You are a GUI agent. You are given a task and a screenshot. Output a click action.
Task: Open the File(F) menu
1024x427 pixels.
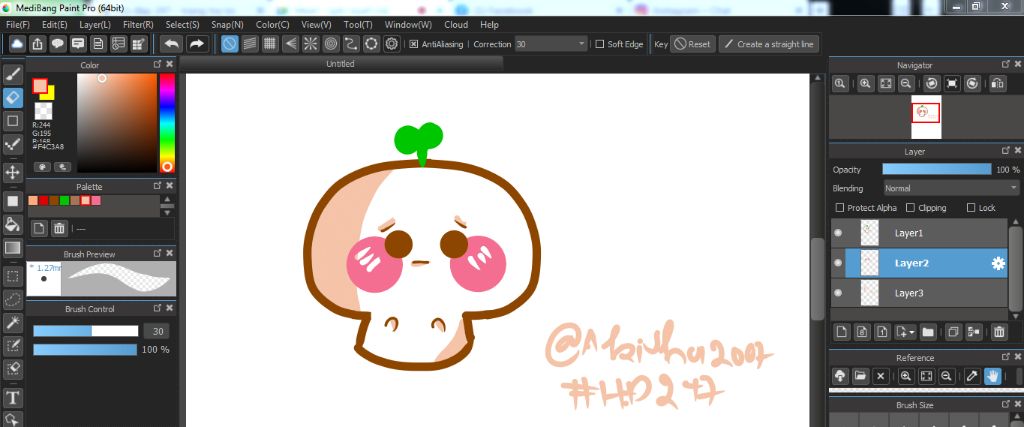pos(18,25)
